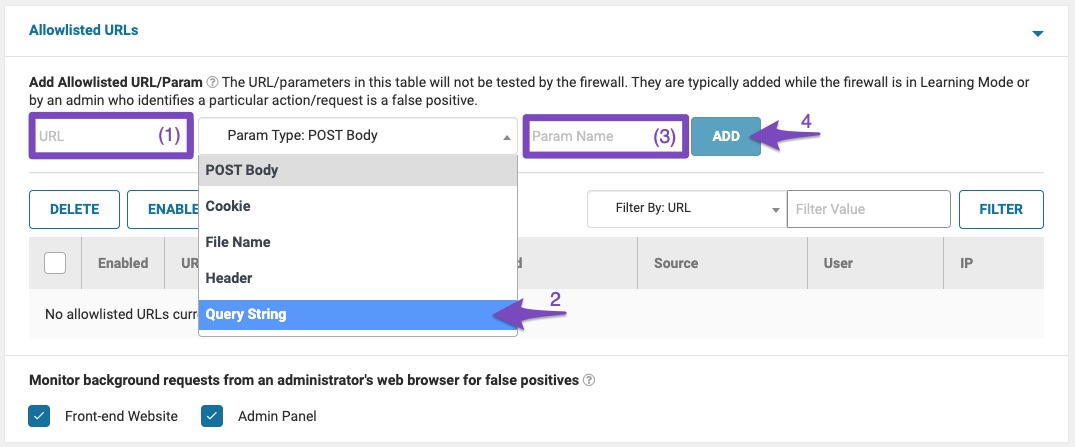Click the FILTER button
The height and width of the screenshot is (447, 1075).
[1001, 209]
